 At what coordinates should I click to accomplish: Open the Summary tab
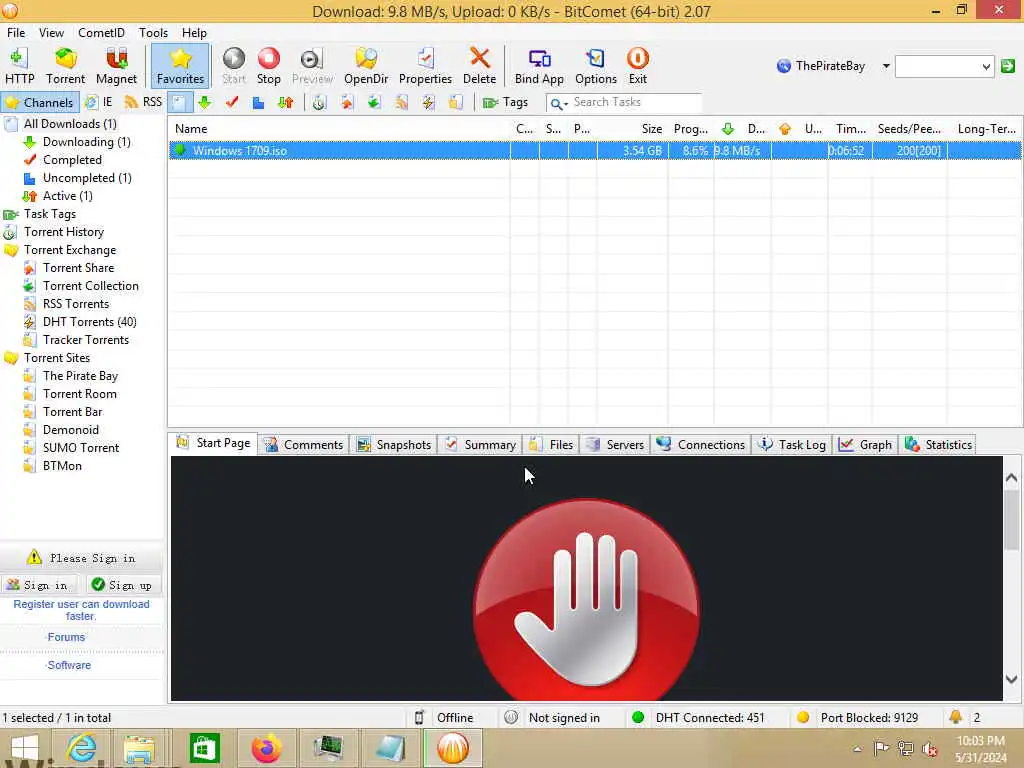pyautogui.click(x=481, y=445)
